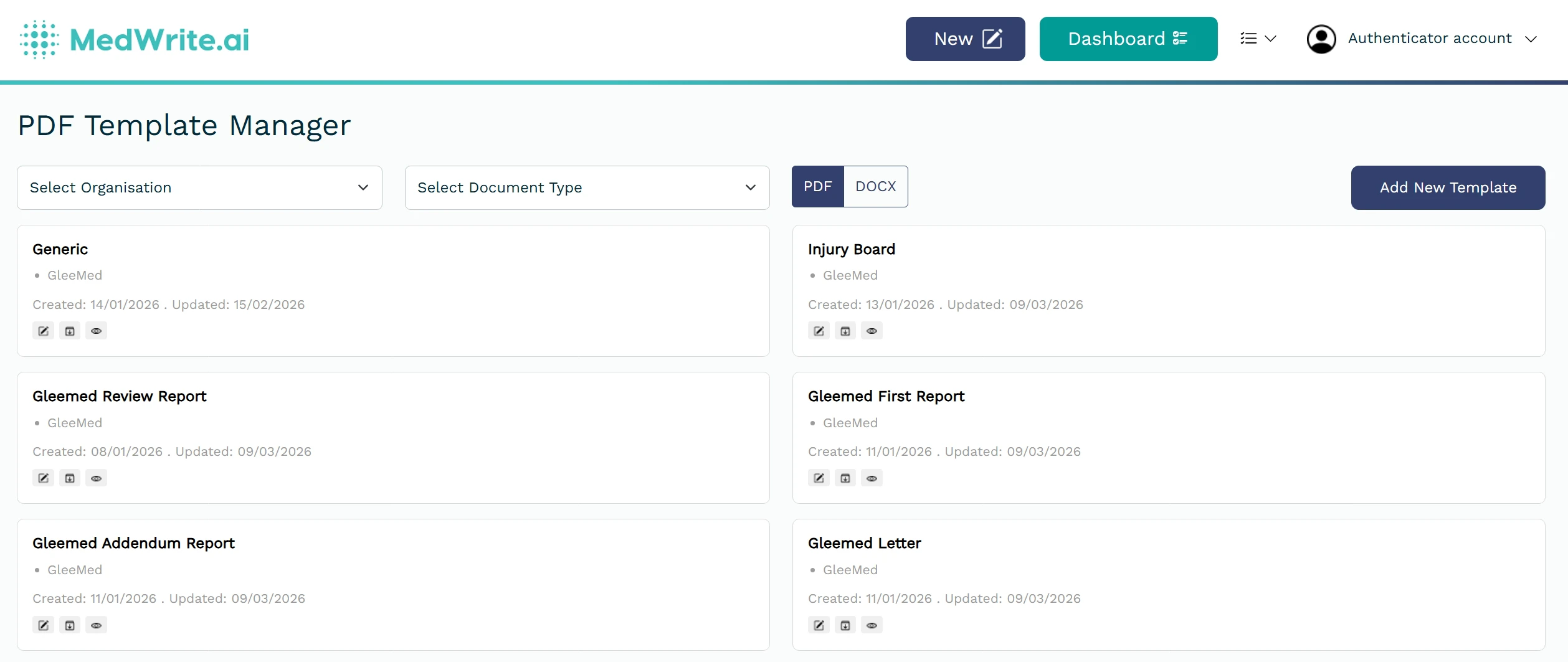Open the Dashboard
The height and width of the screenshot is (662, 1568).
(1128, 39)
